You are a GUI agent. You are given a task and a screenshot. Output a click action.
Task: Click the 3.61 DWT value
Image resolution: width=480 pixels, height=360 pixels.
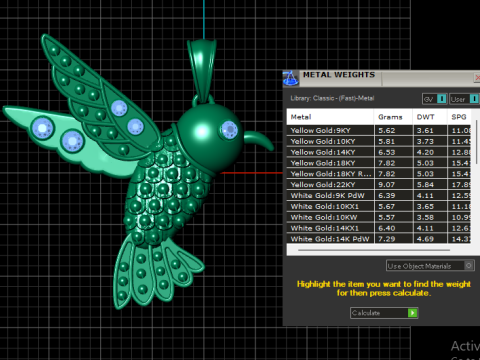pos(425,130)
